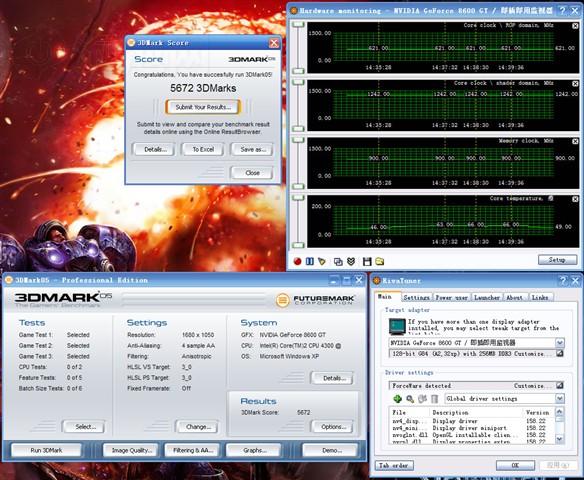The height and width of the screenshot is (480, 584).
Task: Close the Memory clock graph
Action: point(575,141)
